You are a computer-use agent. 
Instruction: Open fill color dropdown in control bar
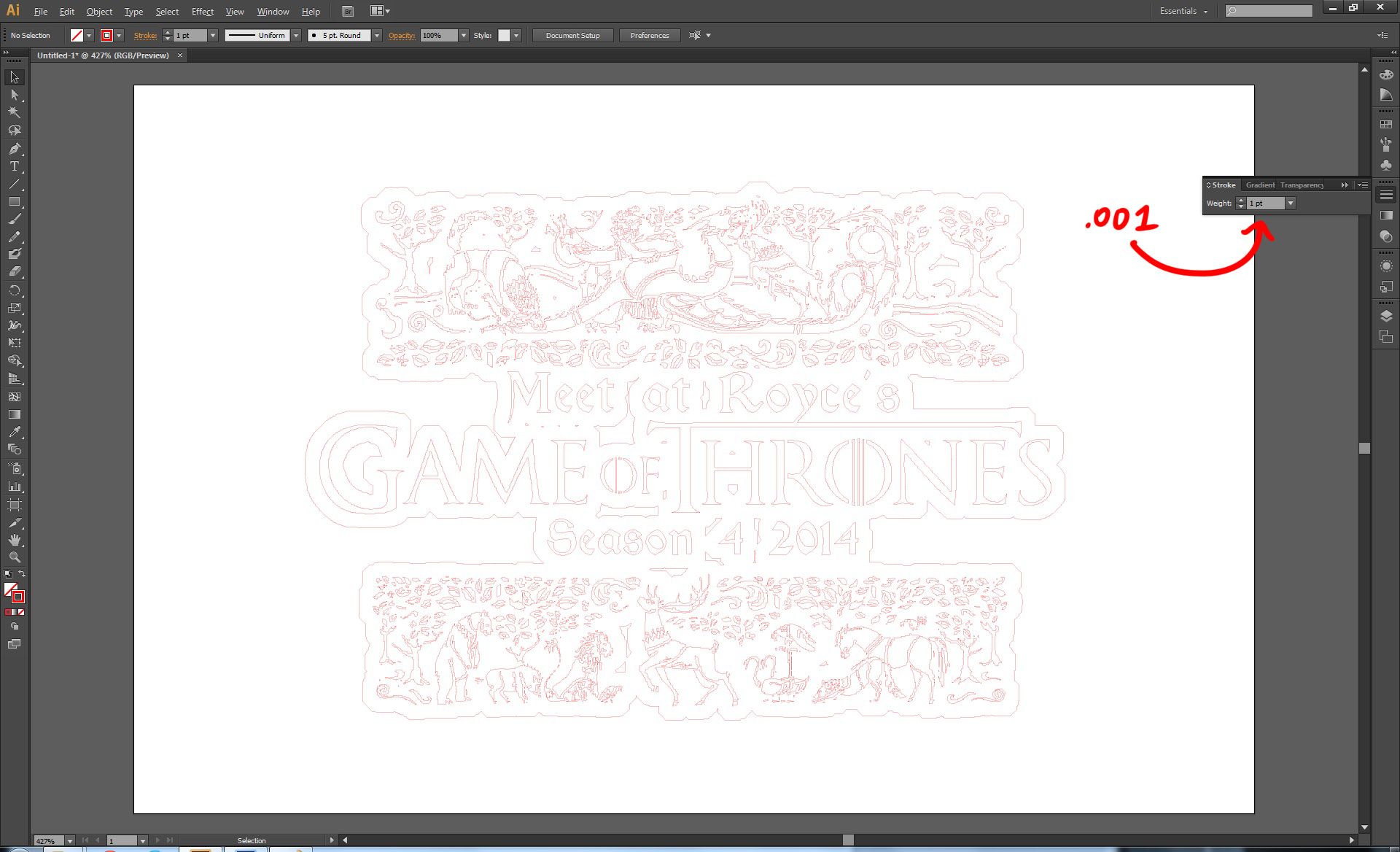coord(89,36)
